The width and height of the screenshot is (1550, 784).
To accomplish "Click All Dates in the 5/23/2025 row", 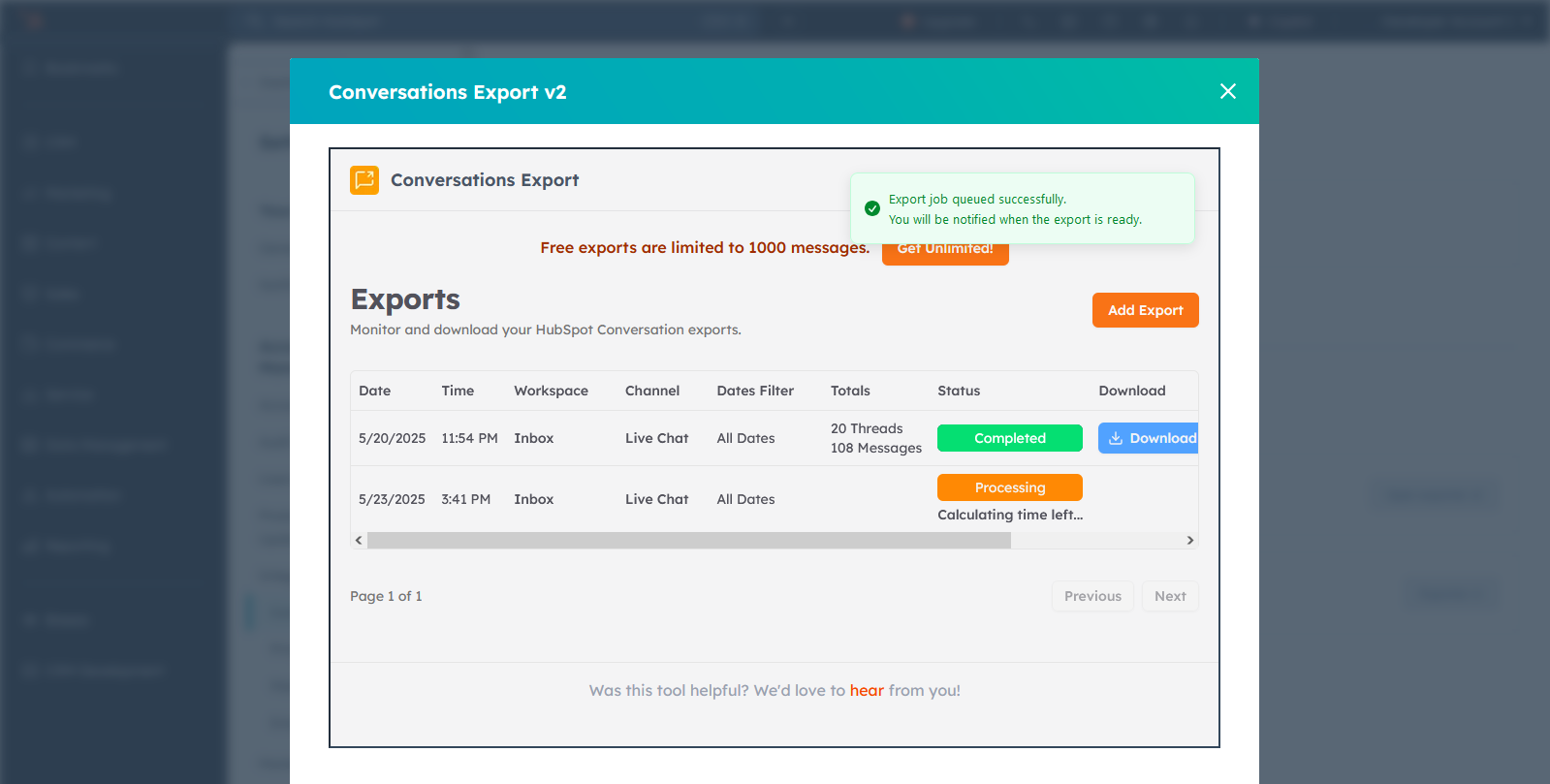I will [x=745, y=499].
